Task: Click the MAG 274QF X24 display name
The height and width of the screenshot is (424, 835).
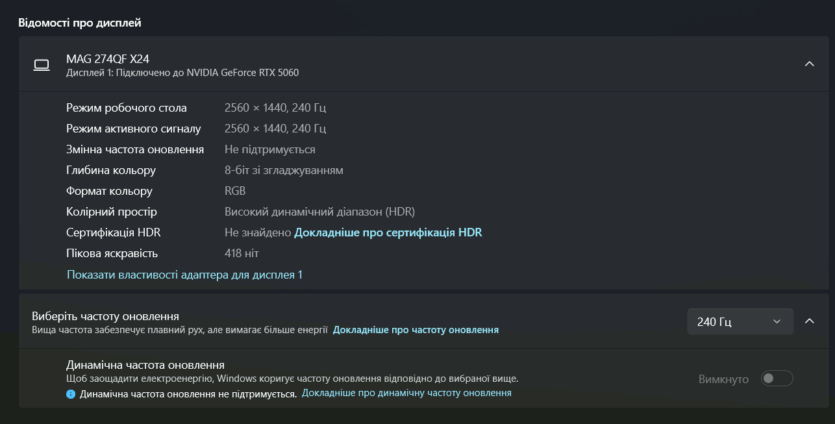Action: coord(108,59)
